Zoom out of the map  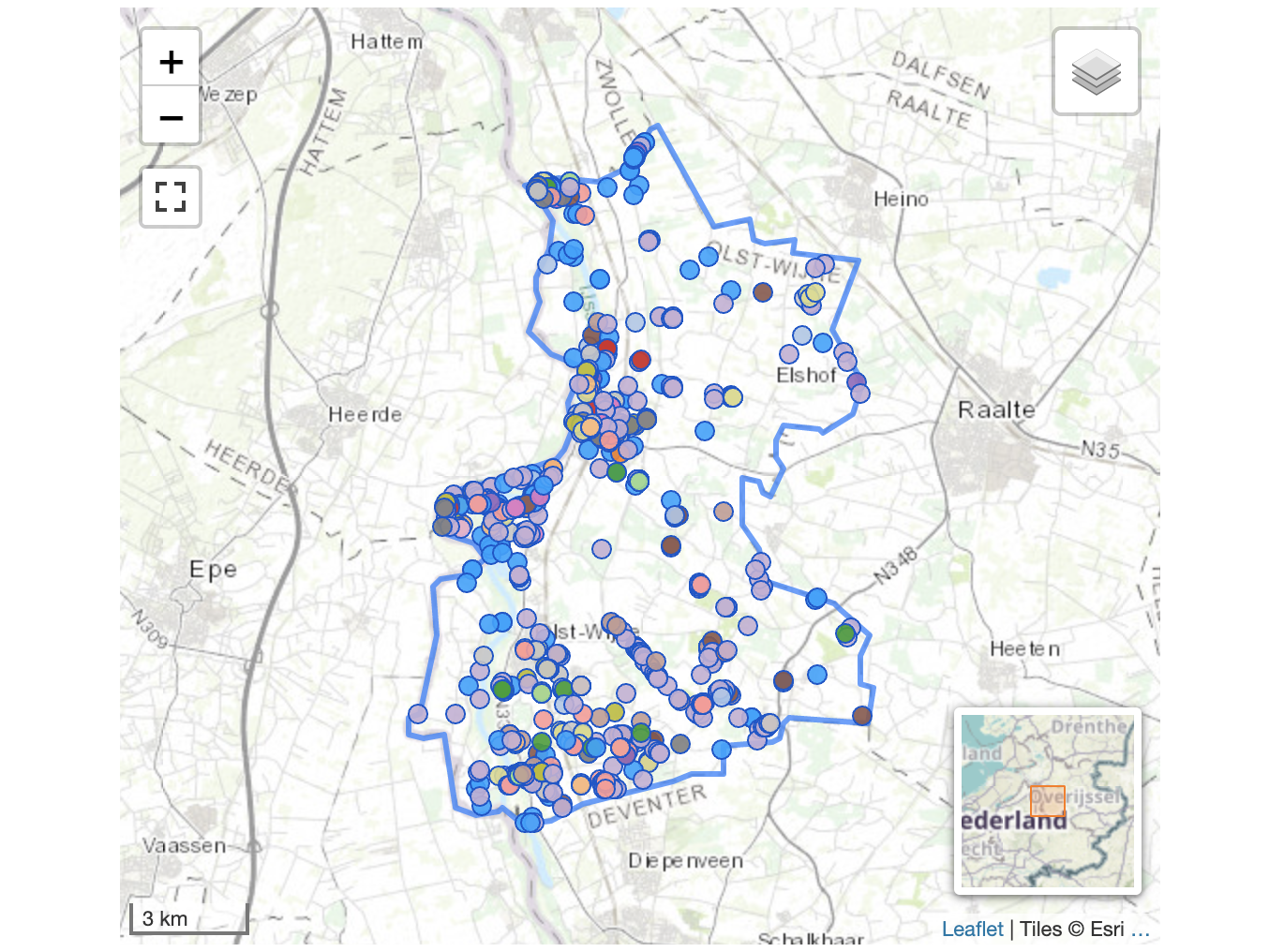171,118
